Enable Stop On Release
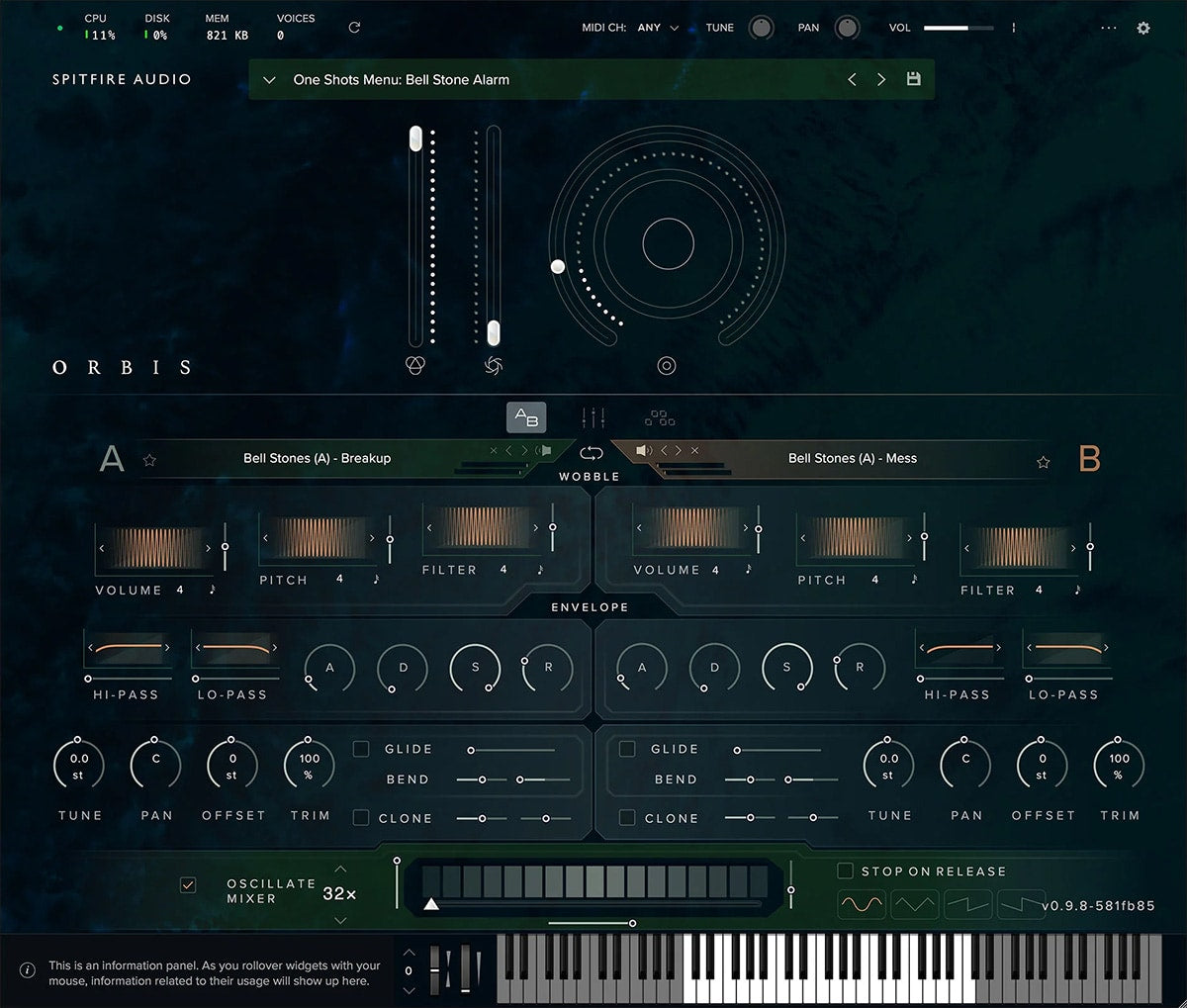This screenshot has width=1187, height=1008. pos(846,871)
